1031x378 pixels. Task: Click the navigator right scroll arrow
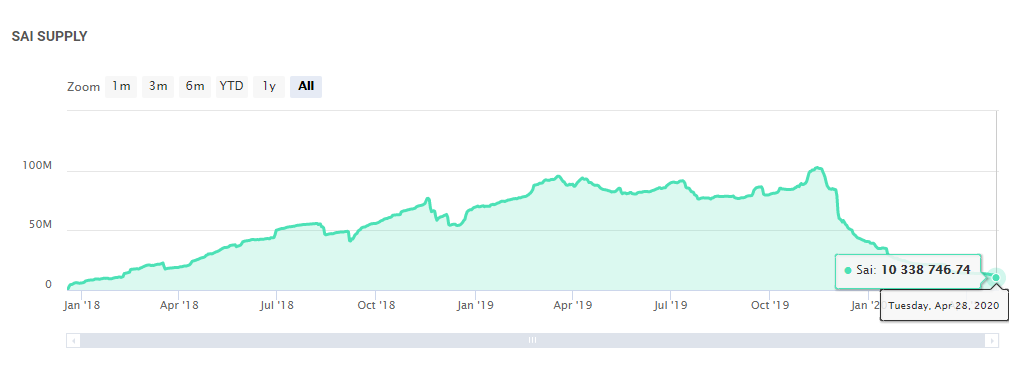point(992,341)
